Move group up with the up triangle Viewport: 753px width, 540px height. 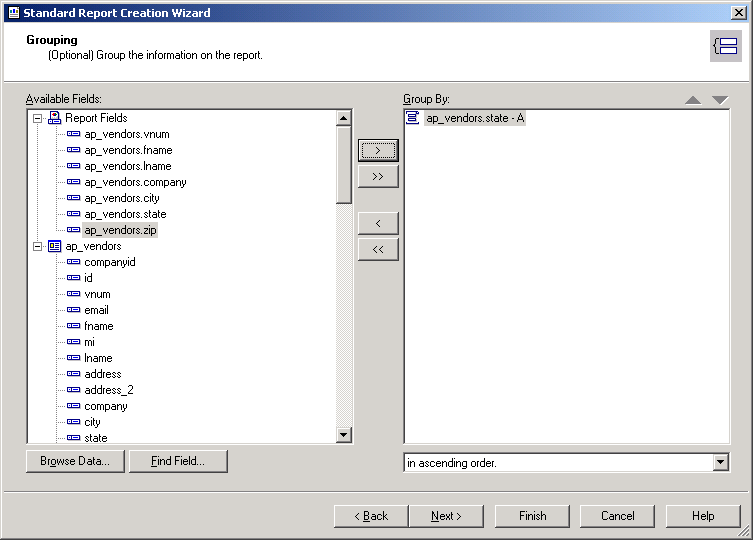tap(694, 100)
